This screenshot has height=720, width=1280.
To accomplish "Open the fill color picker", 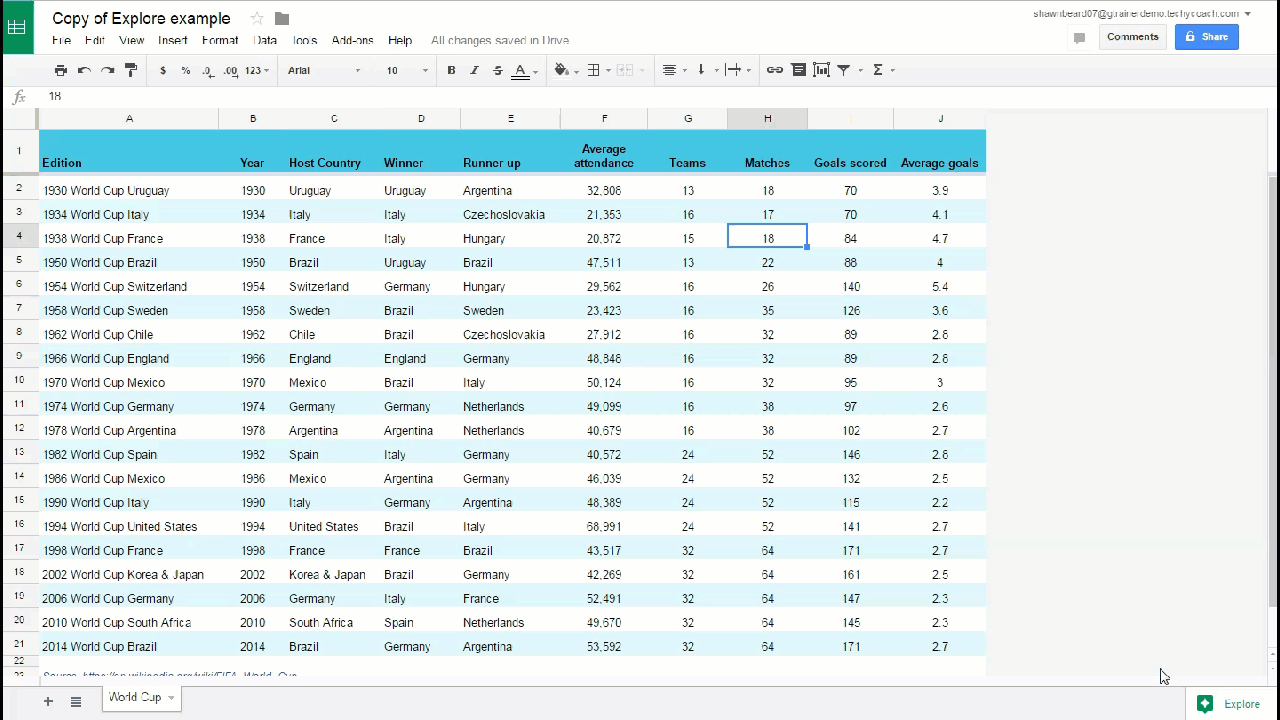I will click(561, 70).
